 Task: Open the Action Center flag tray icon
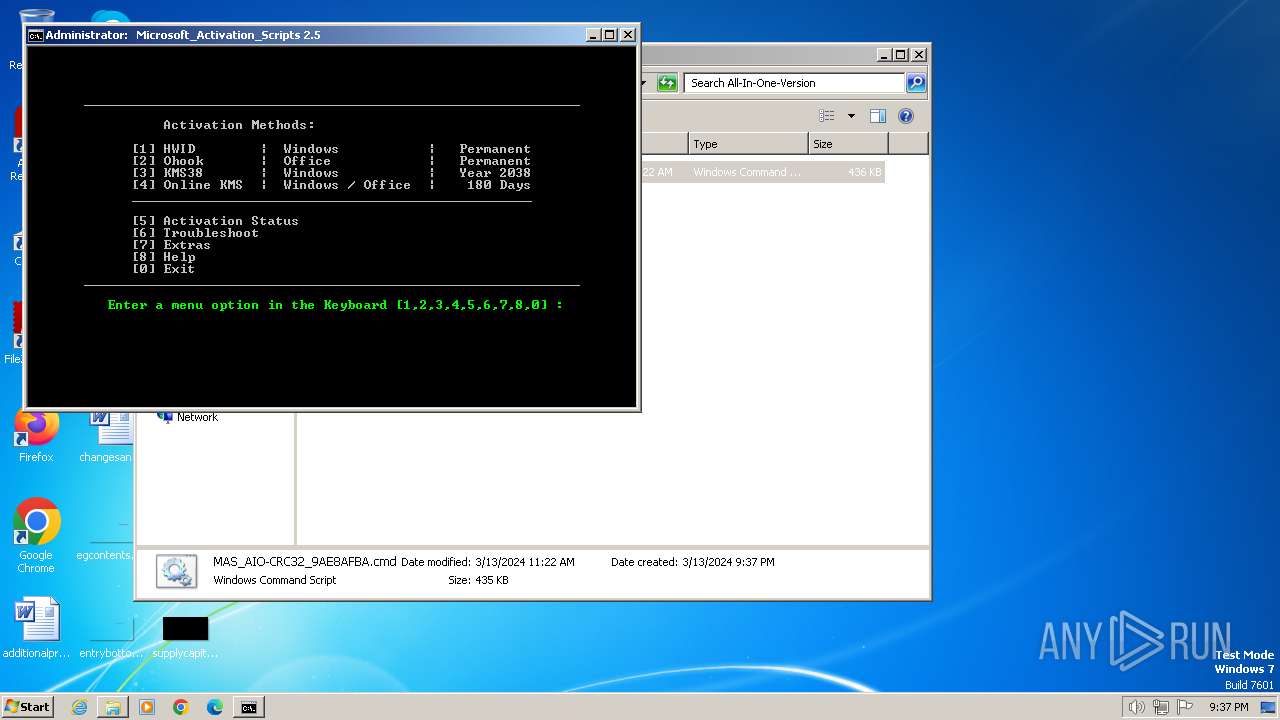coord(1185,707)
